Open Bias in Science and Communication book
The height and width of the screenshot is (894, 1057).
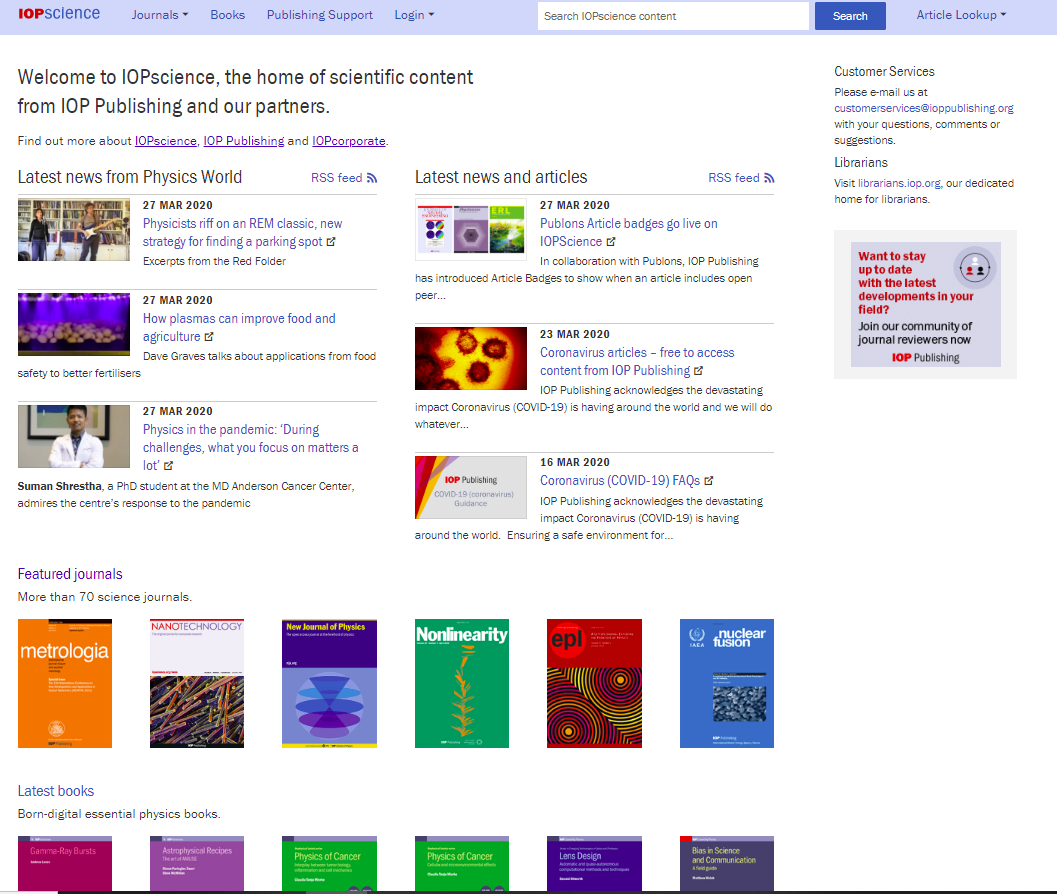[x=727, y=864]
